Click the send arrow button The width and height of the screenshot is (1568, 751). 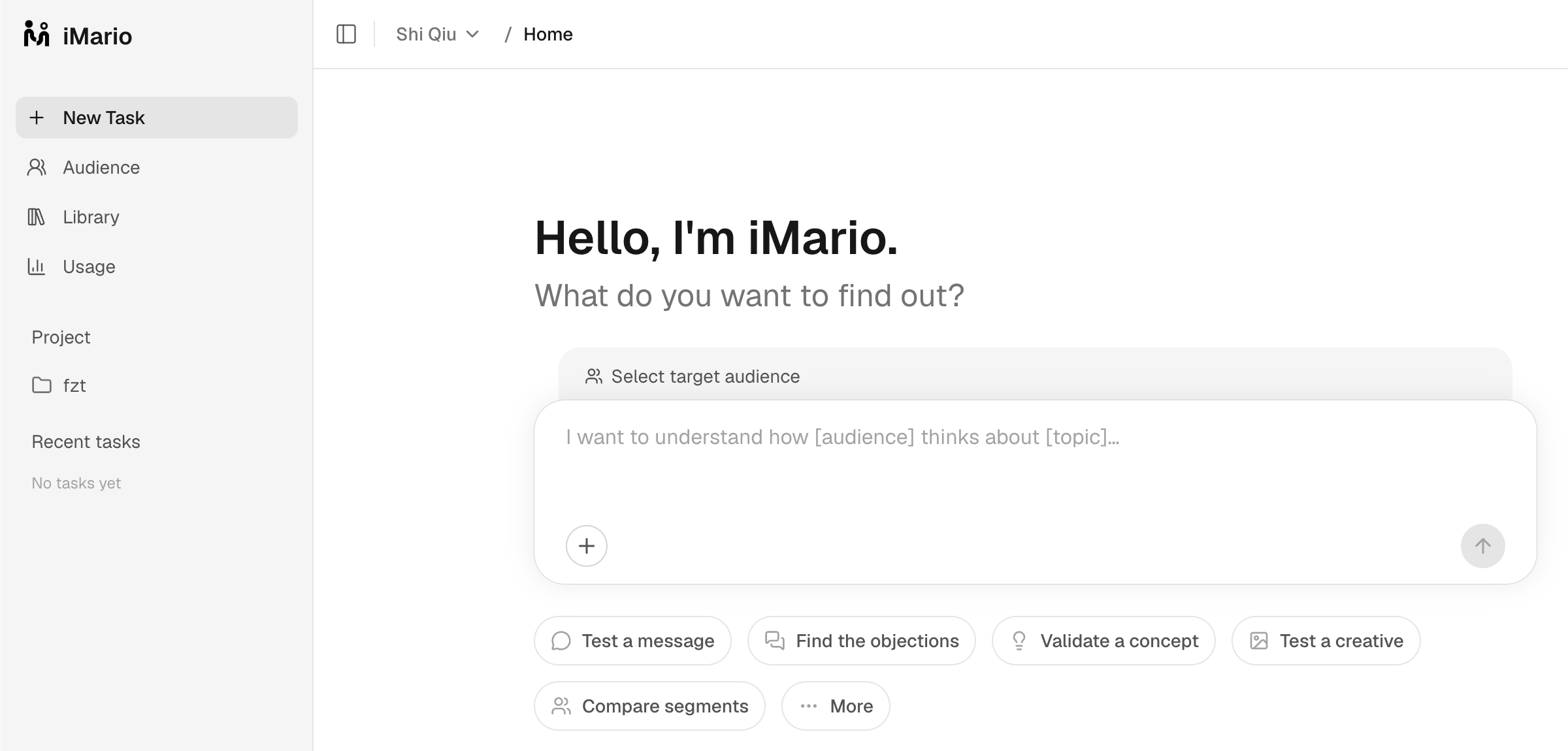pyautogui.click(x=1482, y=546)
